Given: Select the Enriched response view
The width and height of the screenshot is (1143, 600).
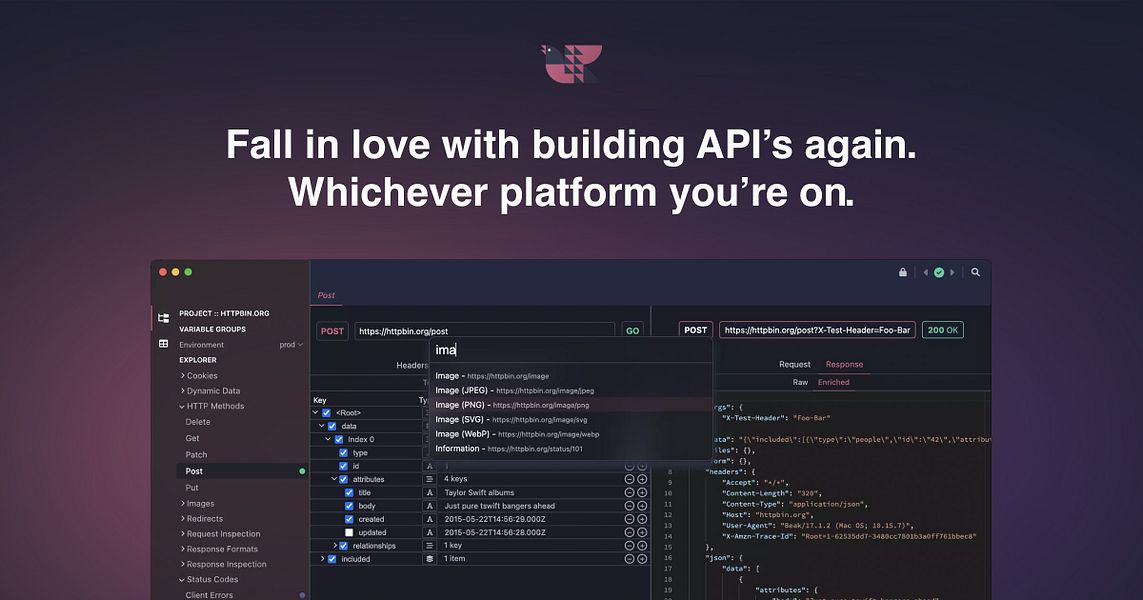Looking at the screenshot, I should pos(833,382).
